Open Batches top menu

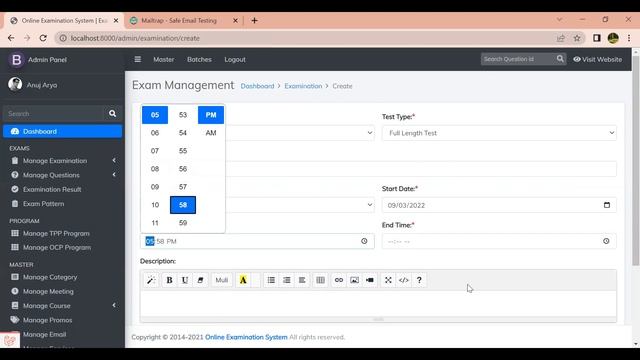point(199,59)
